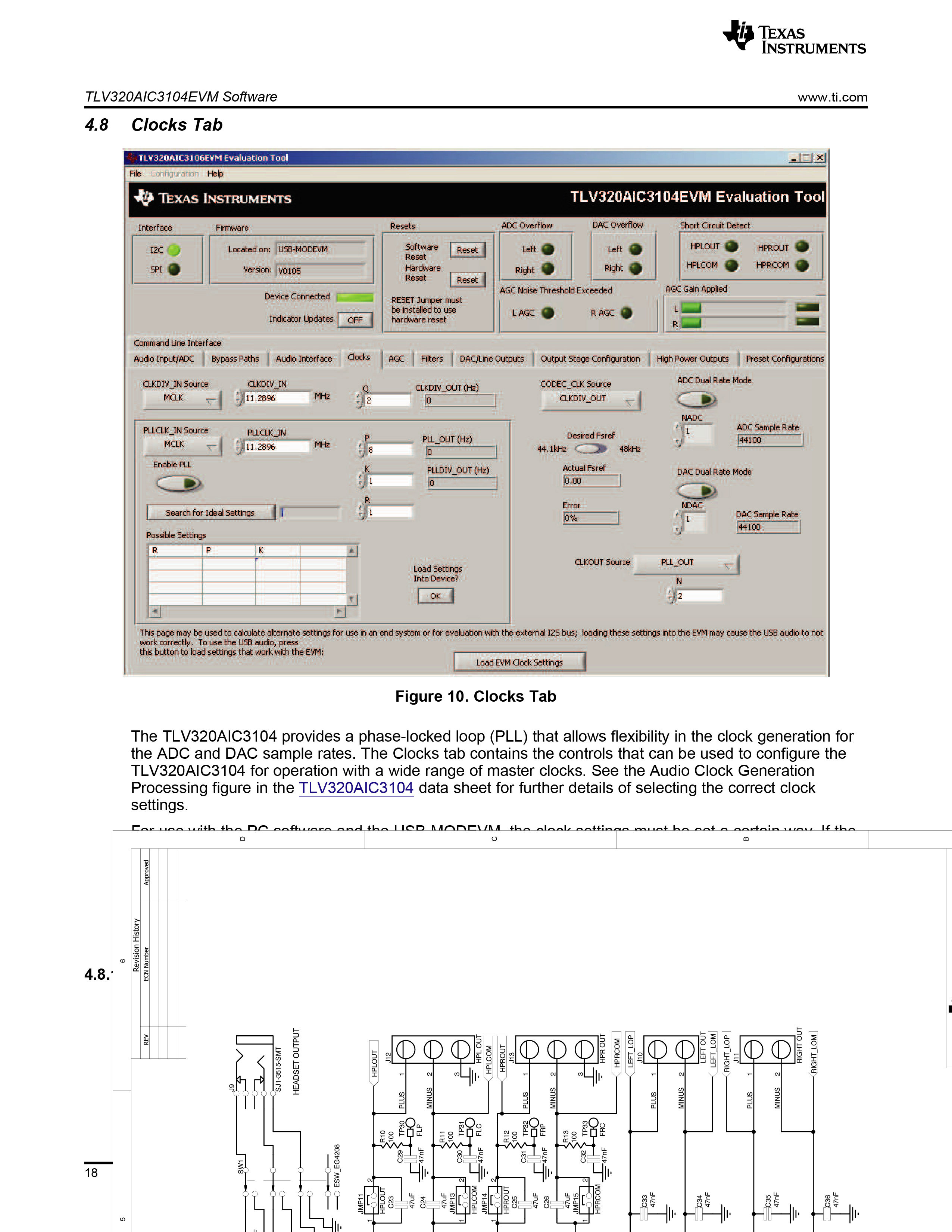Click the DAC Overflow Right indicator LED
The height and width of the screenshot is (1232, 952).
point(636,268)
